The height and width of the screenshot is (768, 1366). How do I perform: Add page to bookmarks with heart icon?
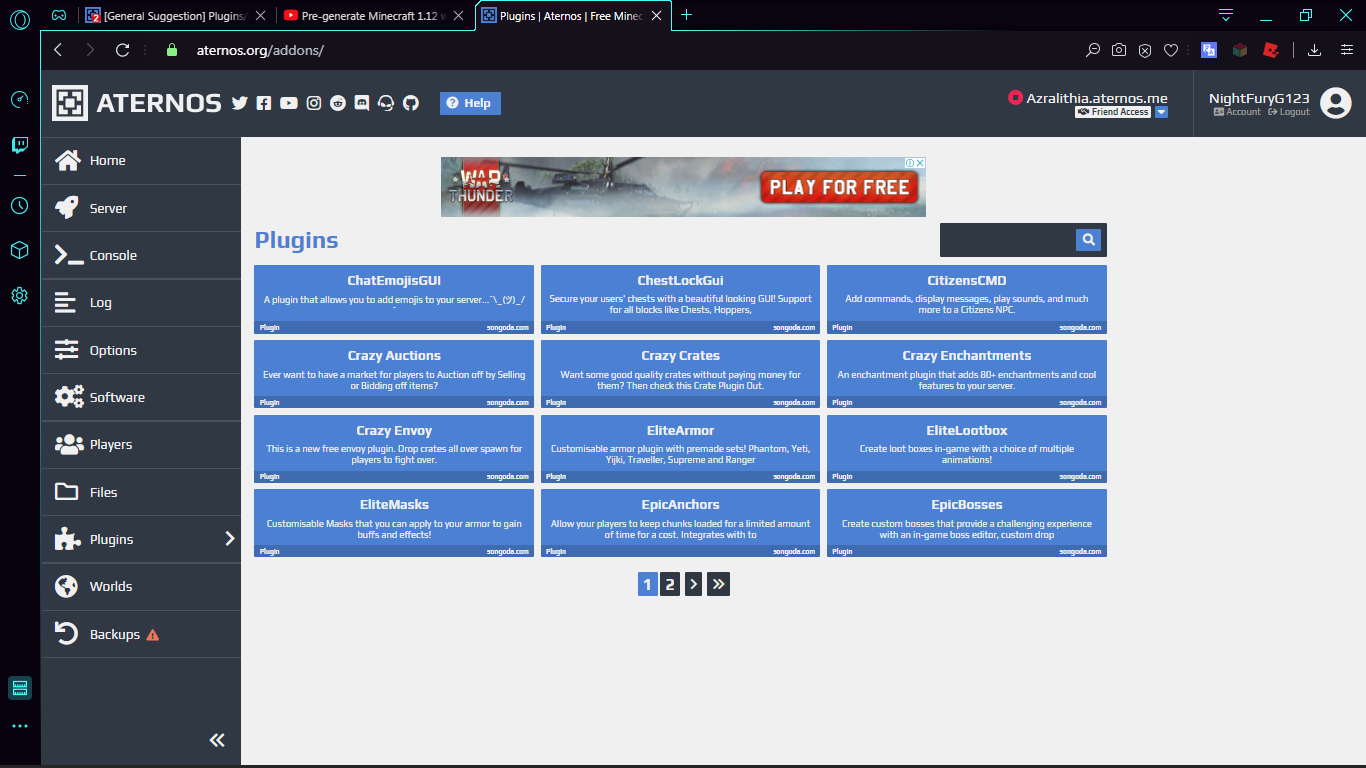pyautogui.click(x=1171, y=50)
